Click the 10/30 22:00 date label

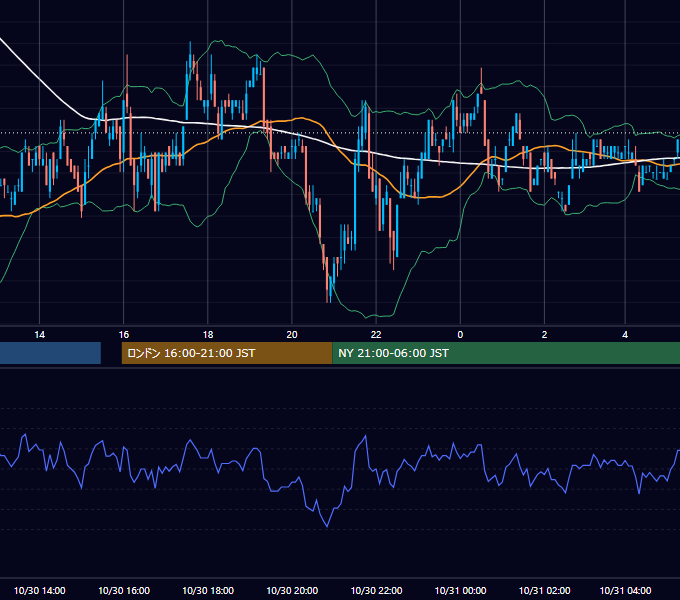click(376, 590)
